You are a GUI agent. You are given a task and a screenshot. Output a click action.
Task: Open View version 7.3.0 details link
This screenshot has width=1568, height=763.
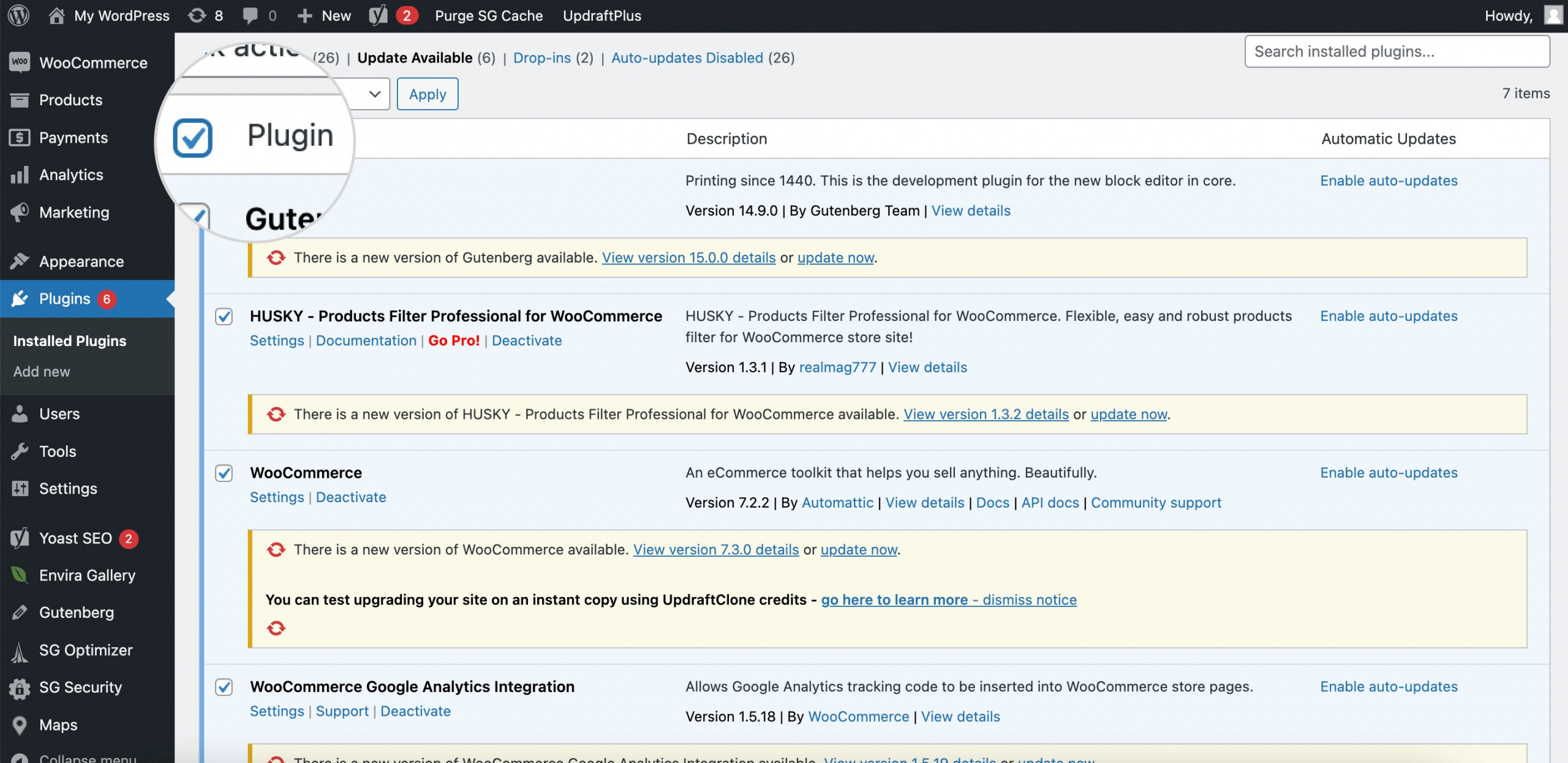click(x=716, y=550)
